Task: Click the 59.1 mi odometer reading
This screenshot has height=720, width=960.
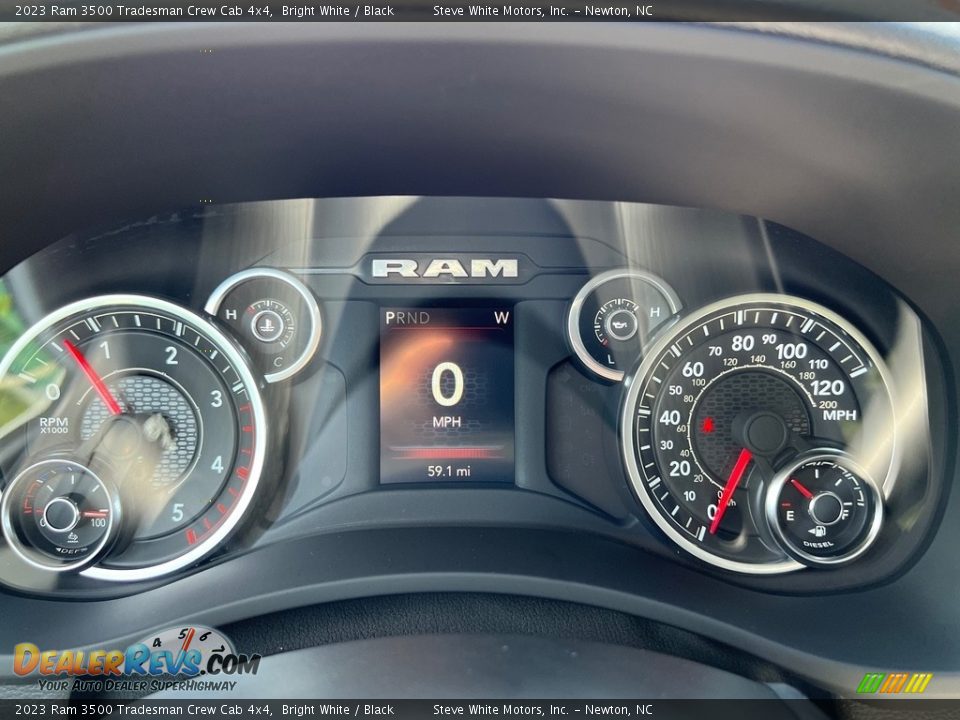Action: (449, 471)
